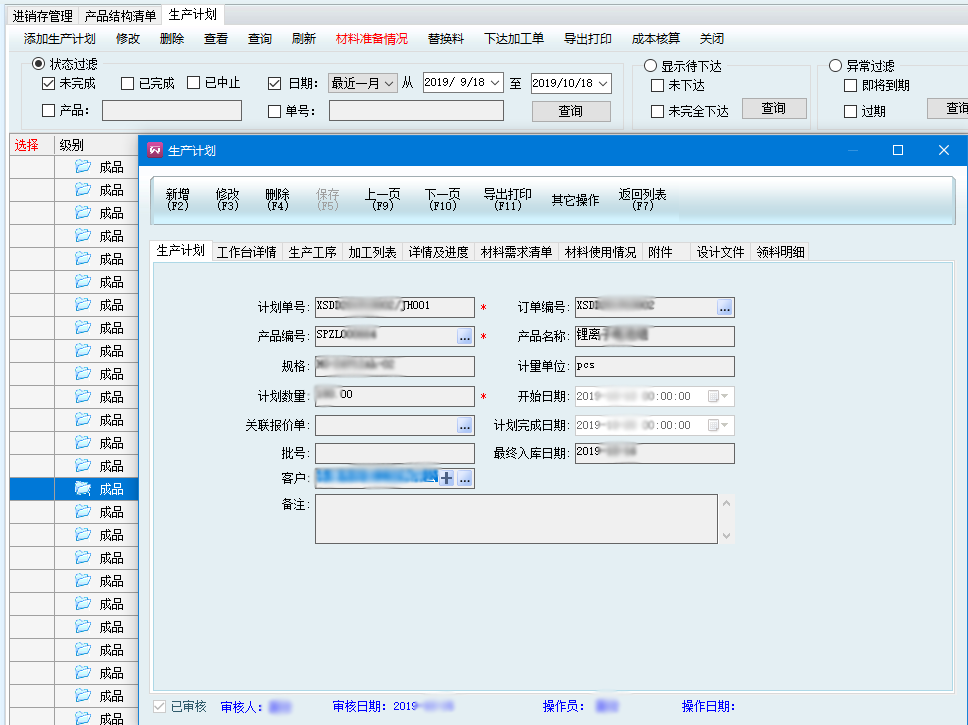
Task: Open the 关联报价单 lookup ellipsis button
Action: pos(465,425)
